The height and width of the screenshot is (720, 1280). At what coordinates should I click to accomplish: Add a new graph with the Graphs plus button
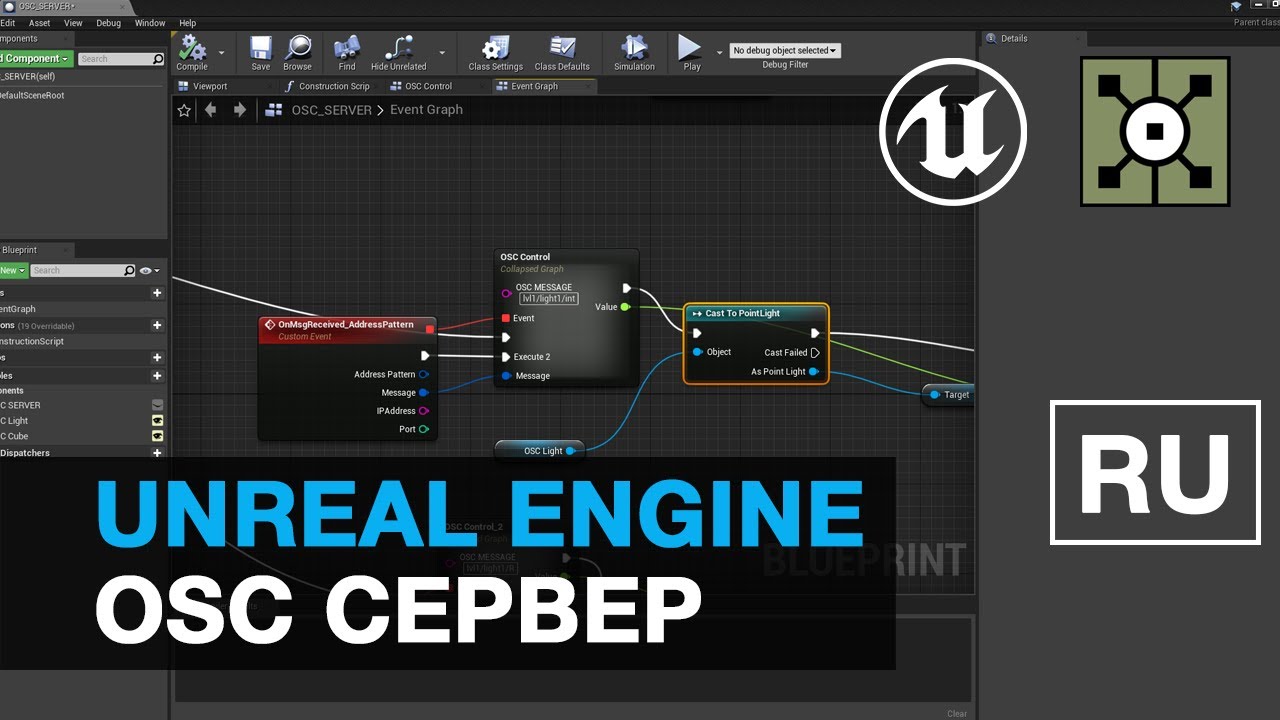(x=157, y=293)
